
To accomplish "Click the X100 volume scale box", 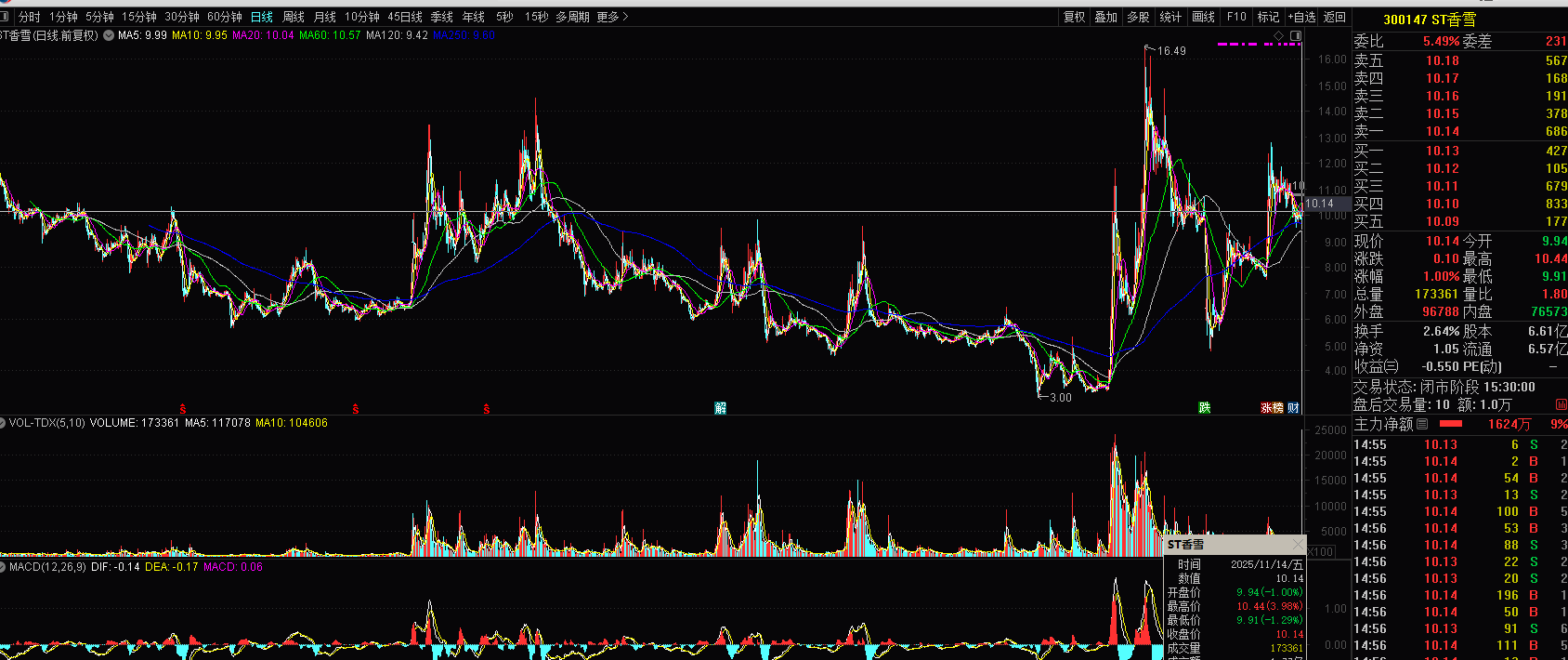I will (1320, 551).
